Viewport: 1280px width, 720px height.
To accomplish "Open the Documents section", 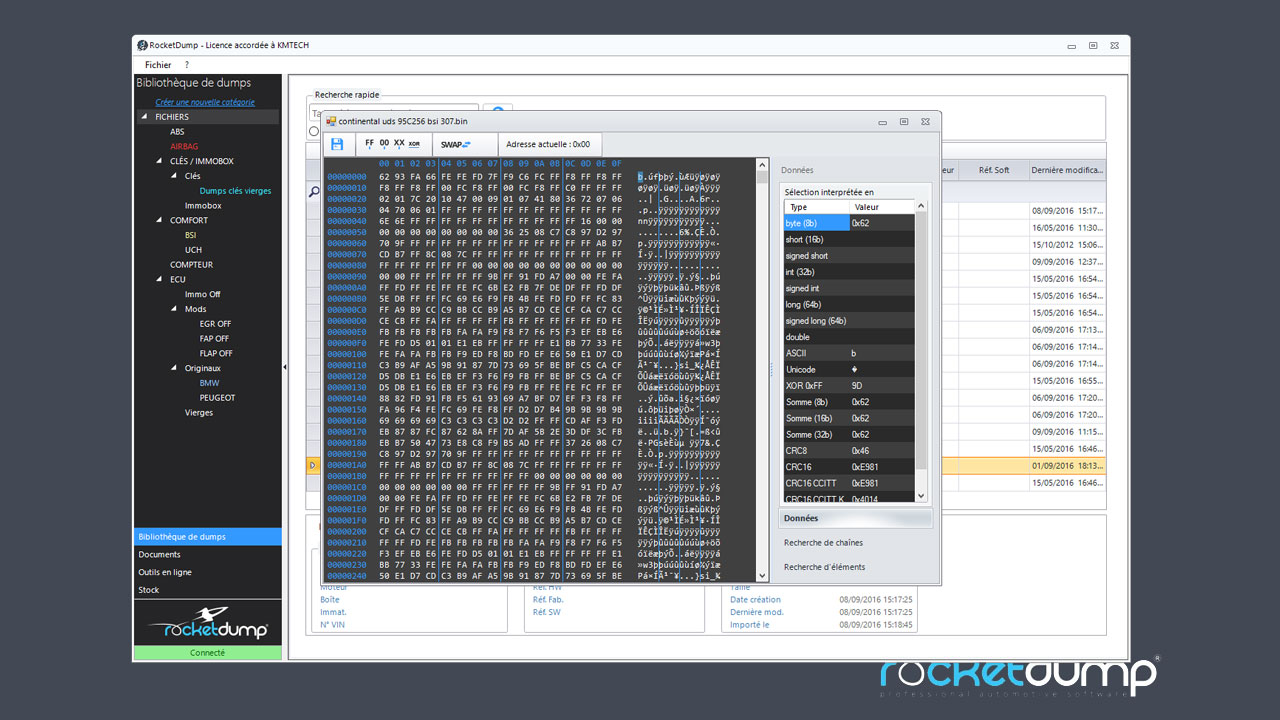I will (207, 555).
